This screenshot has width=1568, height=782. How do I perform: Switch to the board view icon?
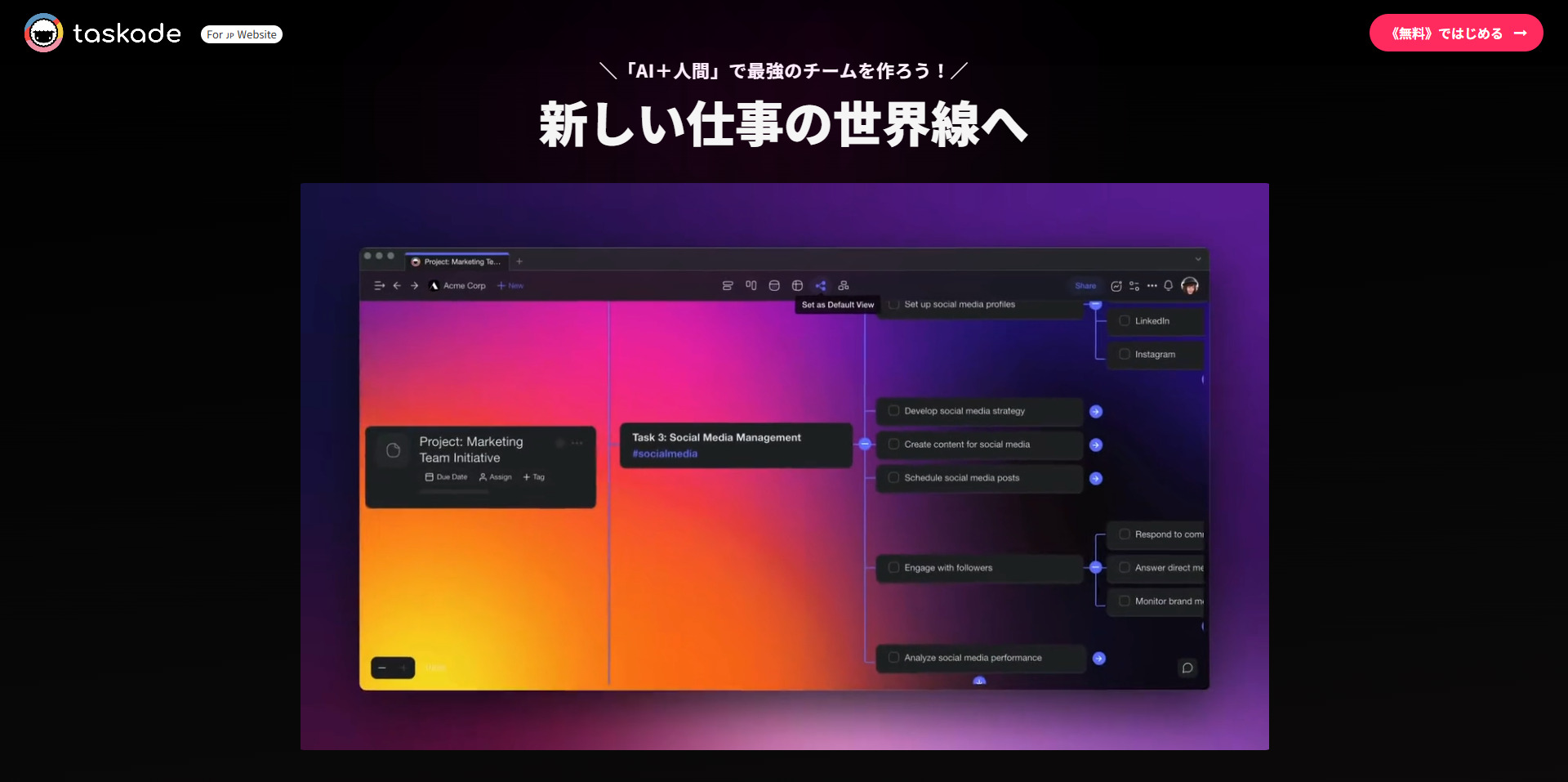(x=751, y=286)
